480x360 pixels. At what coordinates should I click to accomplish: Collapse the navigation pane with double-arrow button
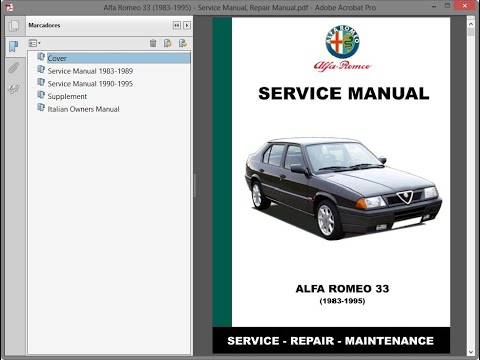point(177,25)
